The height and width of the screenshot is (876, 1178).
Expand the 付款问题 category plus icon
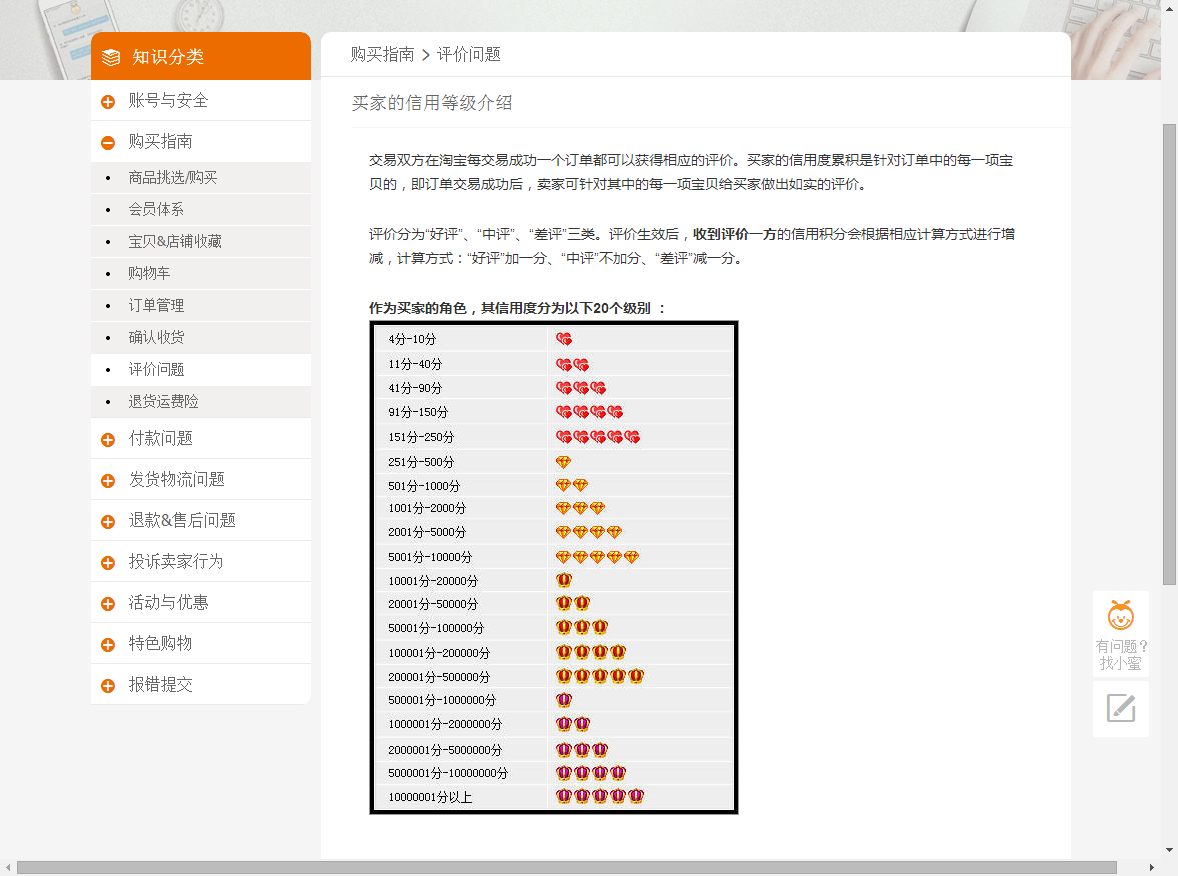tap(108, 440)
